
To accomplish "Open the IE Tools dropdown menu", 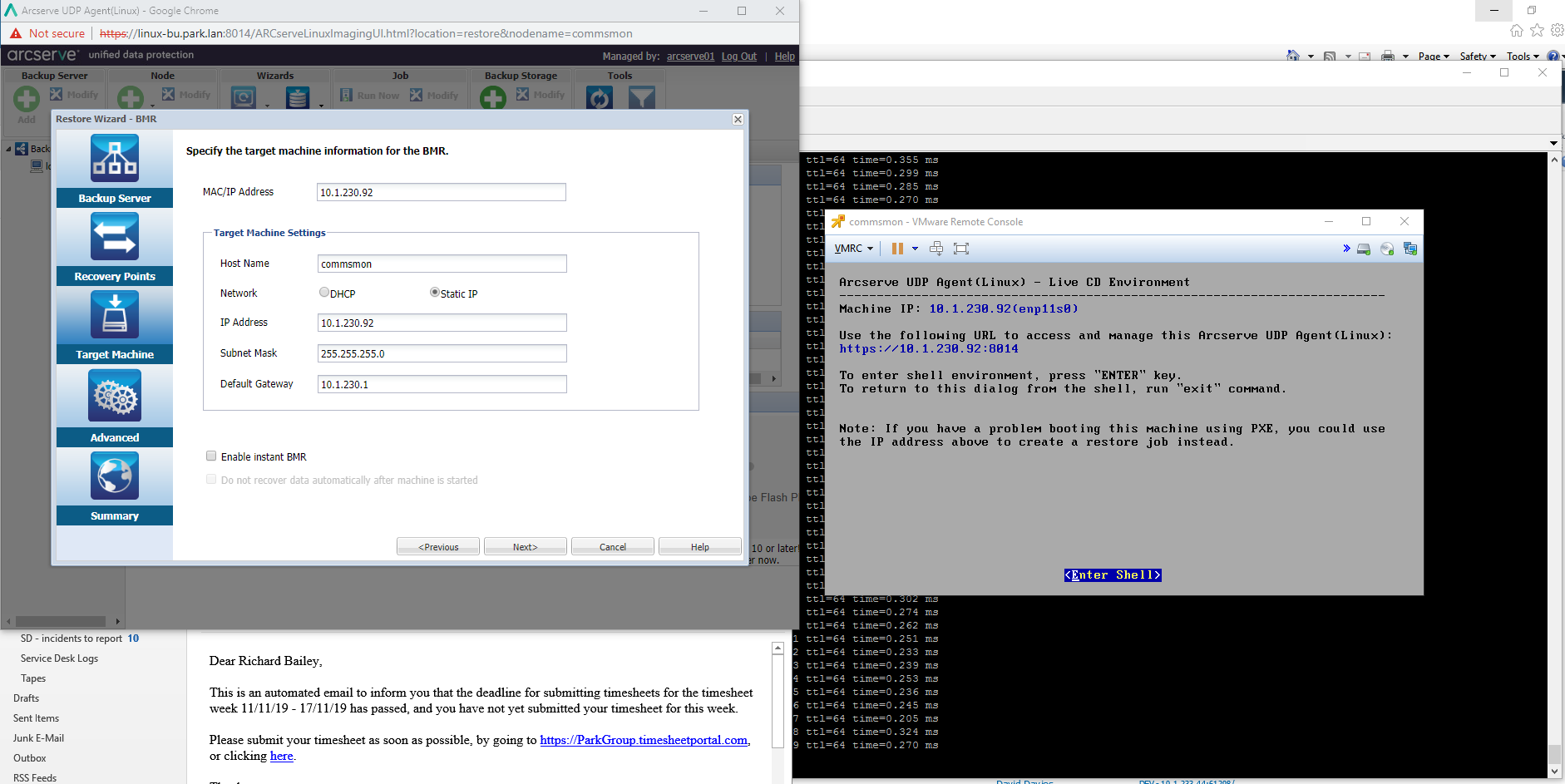I will tap(1523, 57).
